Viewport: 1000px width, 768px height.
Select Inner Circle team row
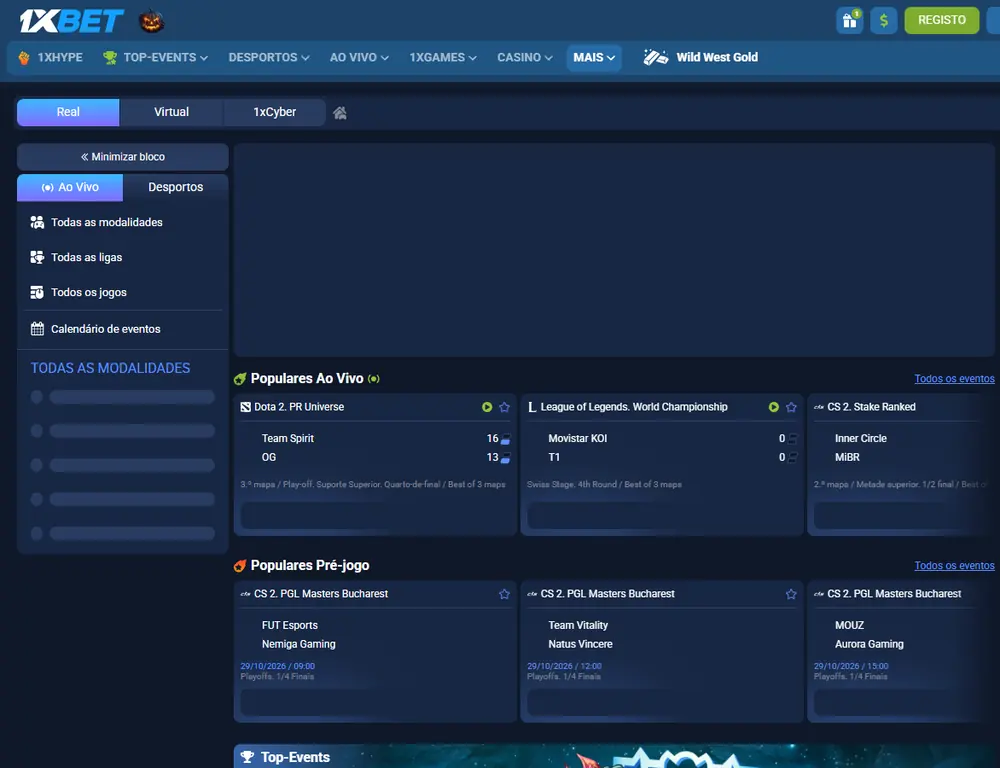pyautogui.click(x=860, y=438)
